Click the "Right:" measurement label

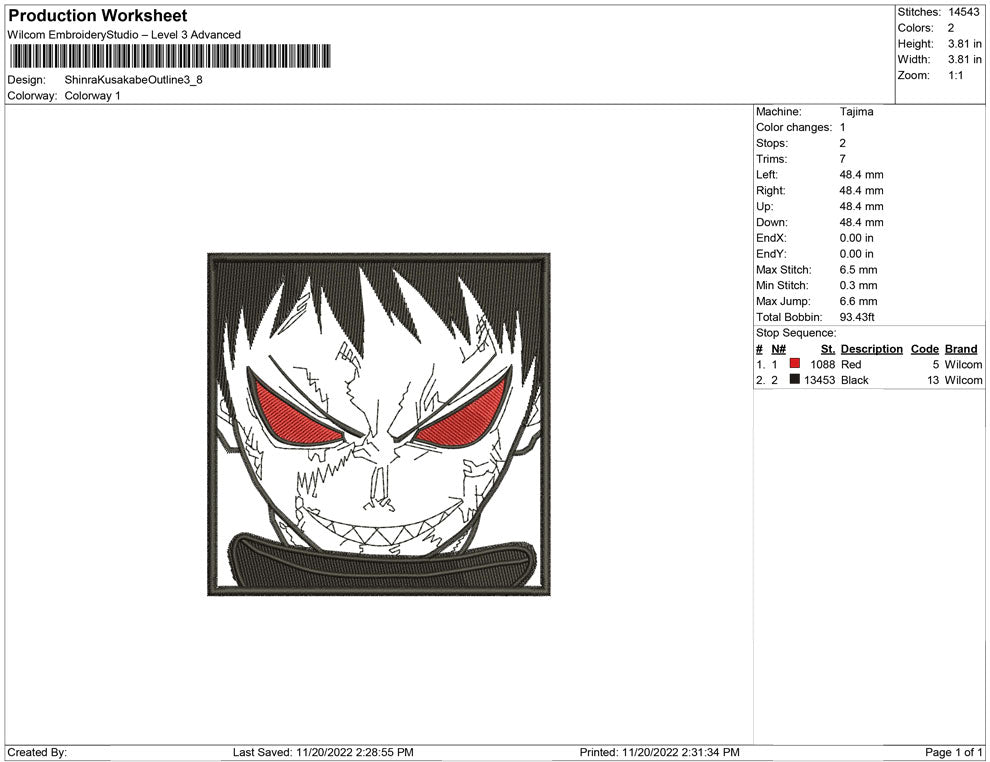click(770, 191)
